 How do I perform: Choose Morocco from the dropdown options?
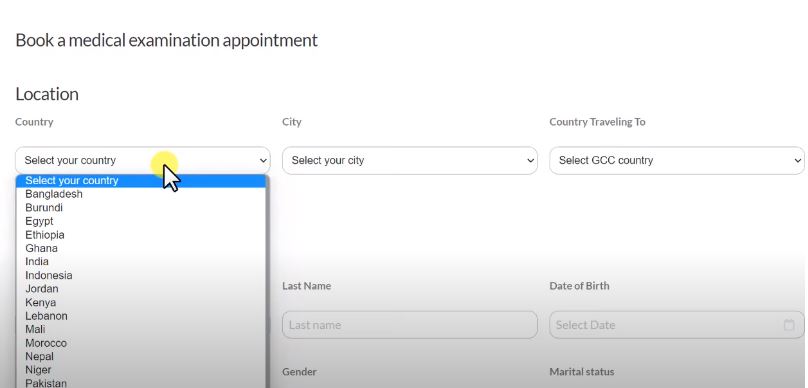(x=141, y=343)
